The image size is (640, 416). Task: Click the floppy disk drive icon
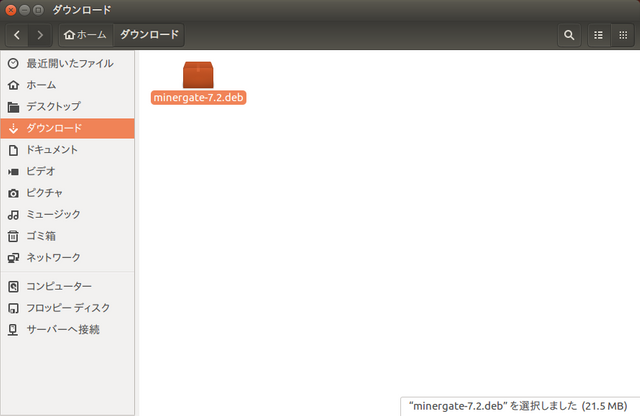click(x=13, y=308)
